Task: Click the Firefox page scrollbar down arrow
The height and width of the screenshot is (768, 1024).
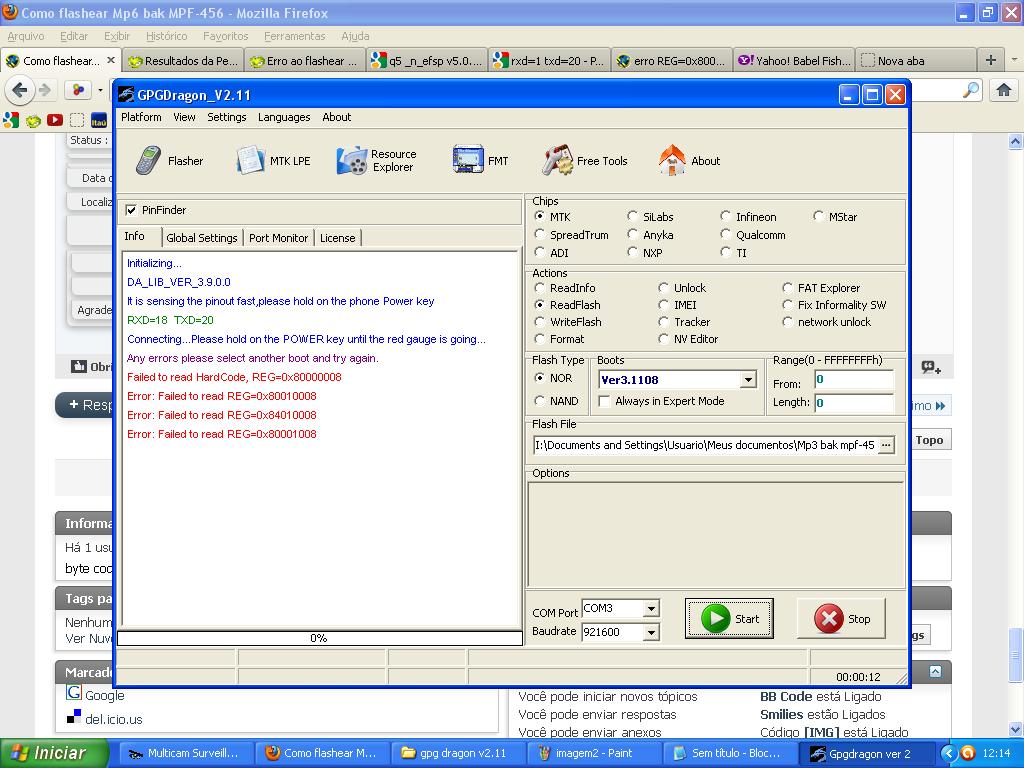Action: click(1015, 729)
